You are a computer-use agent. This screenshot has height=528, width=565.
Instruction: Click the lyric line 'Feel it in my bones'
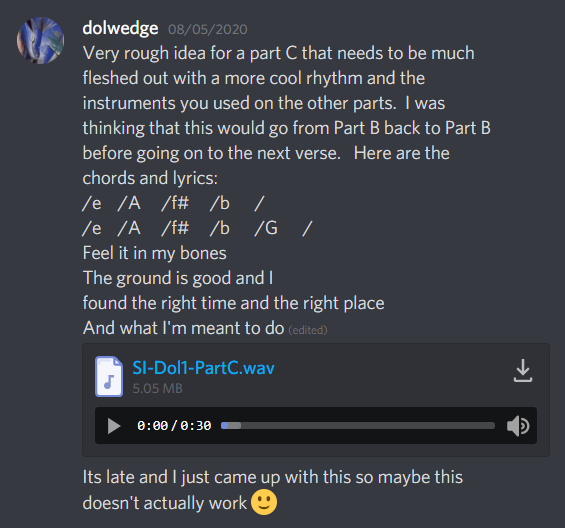155,253
